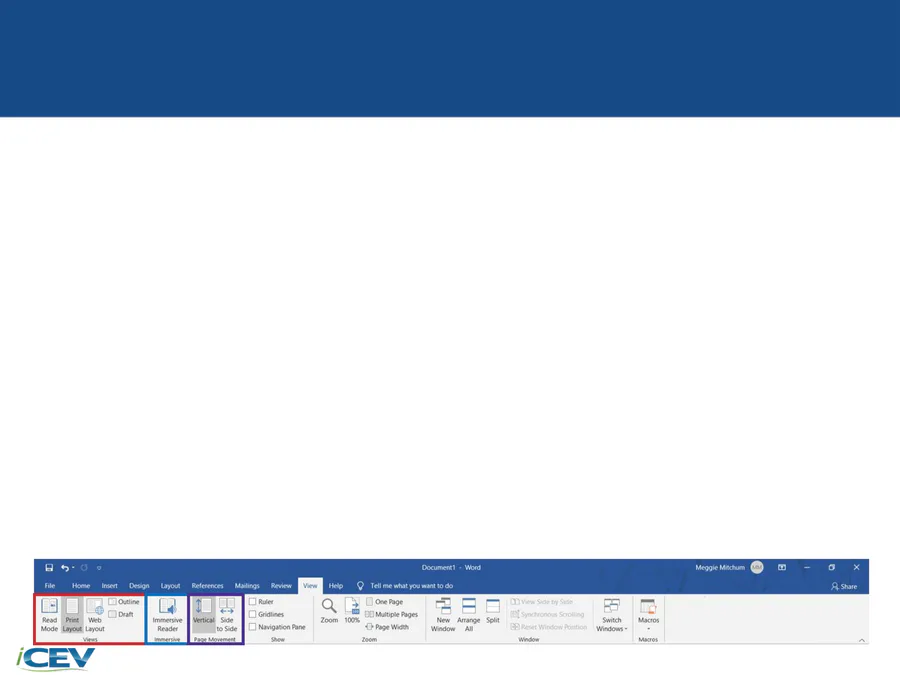Open the References tab

pos(207,586)
